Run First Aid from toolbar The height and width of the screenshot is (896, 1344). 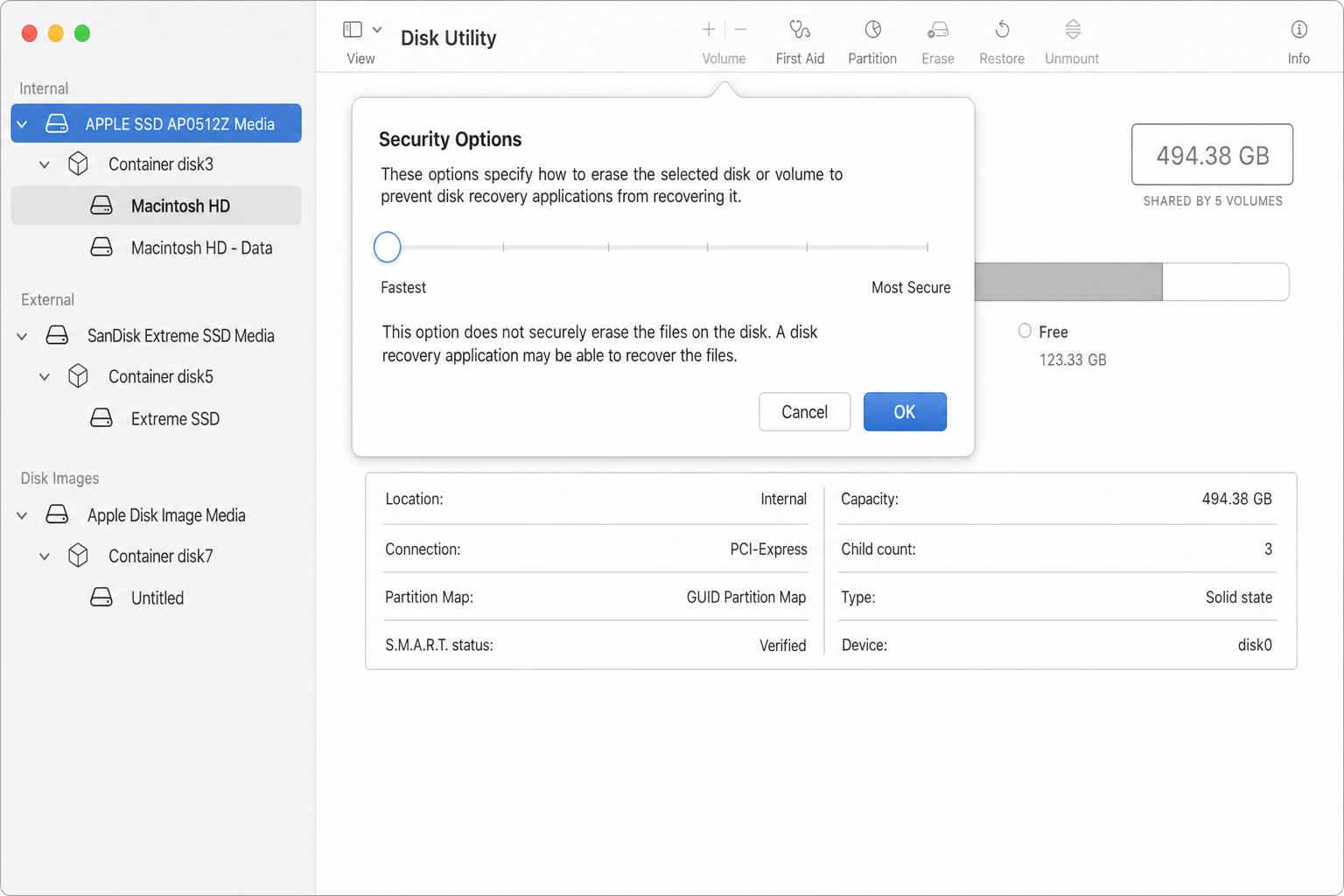800,30
